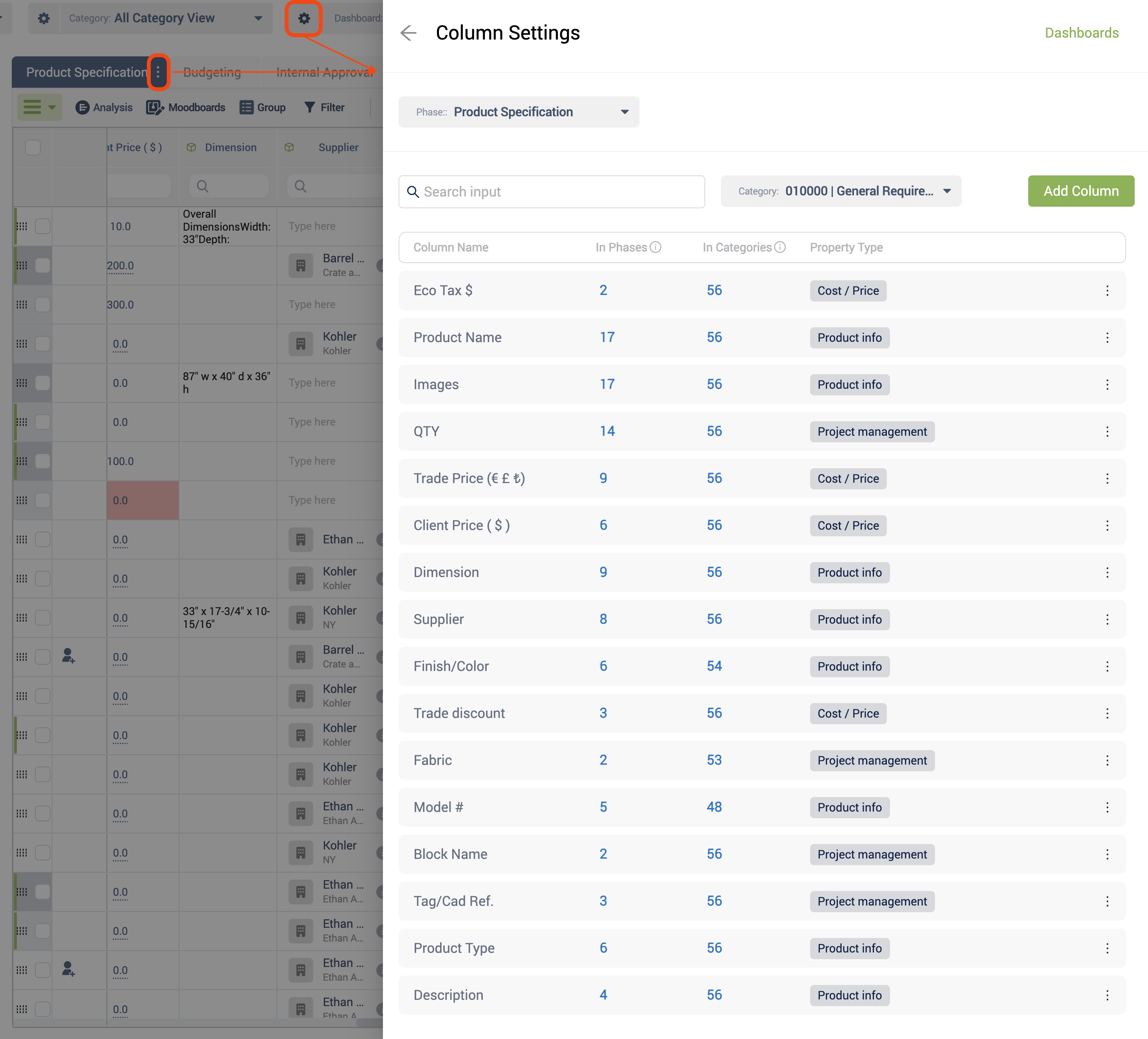Open options menu for Trade Price row

(x=1107, y=479)
